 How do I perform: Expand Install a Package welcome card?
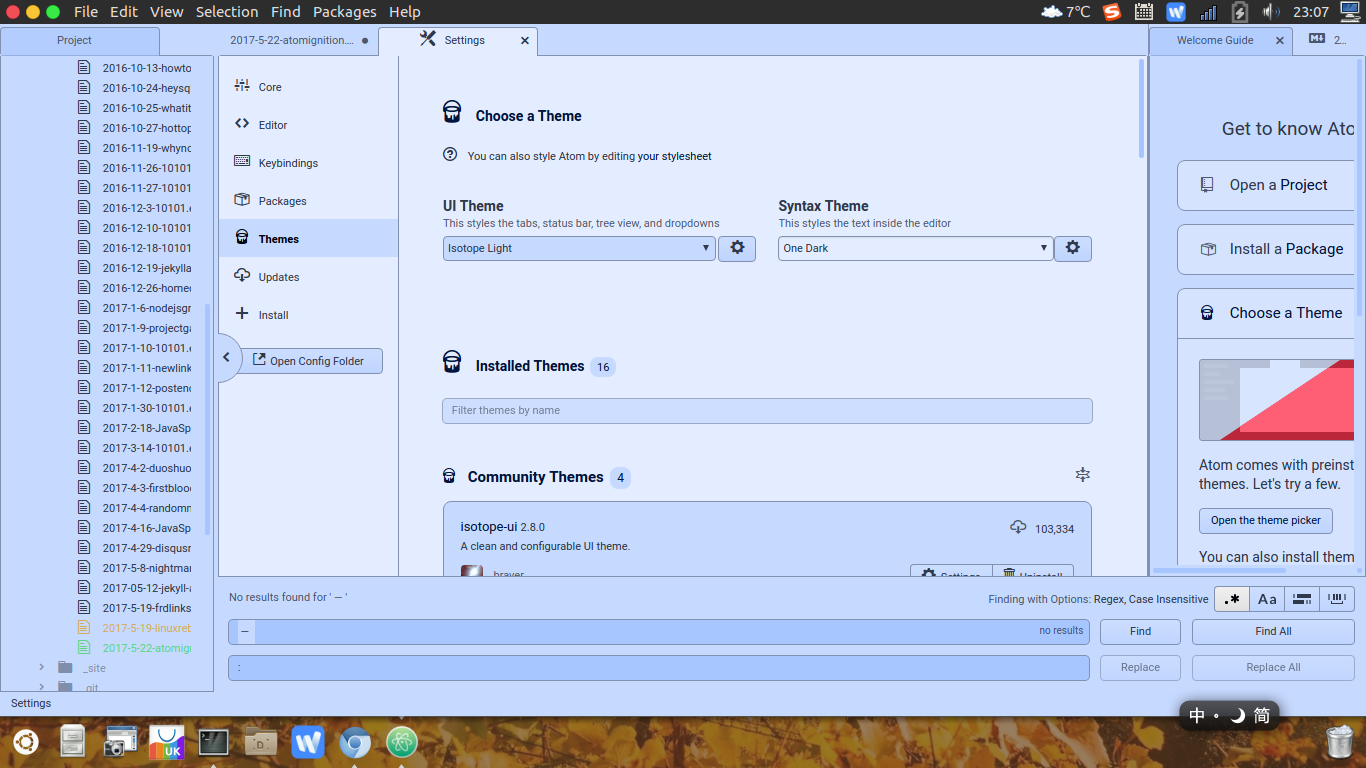click(x=1266, y=249)
